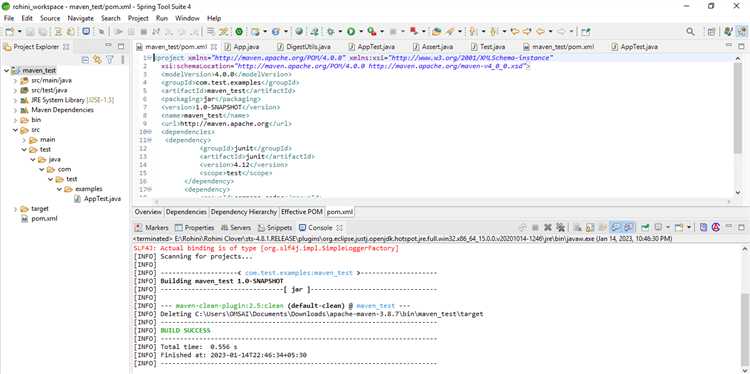
Task: Open the Project menu
Action: pyautogui.click(x=138, y=18)
